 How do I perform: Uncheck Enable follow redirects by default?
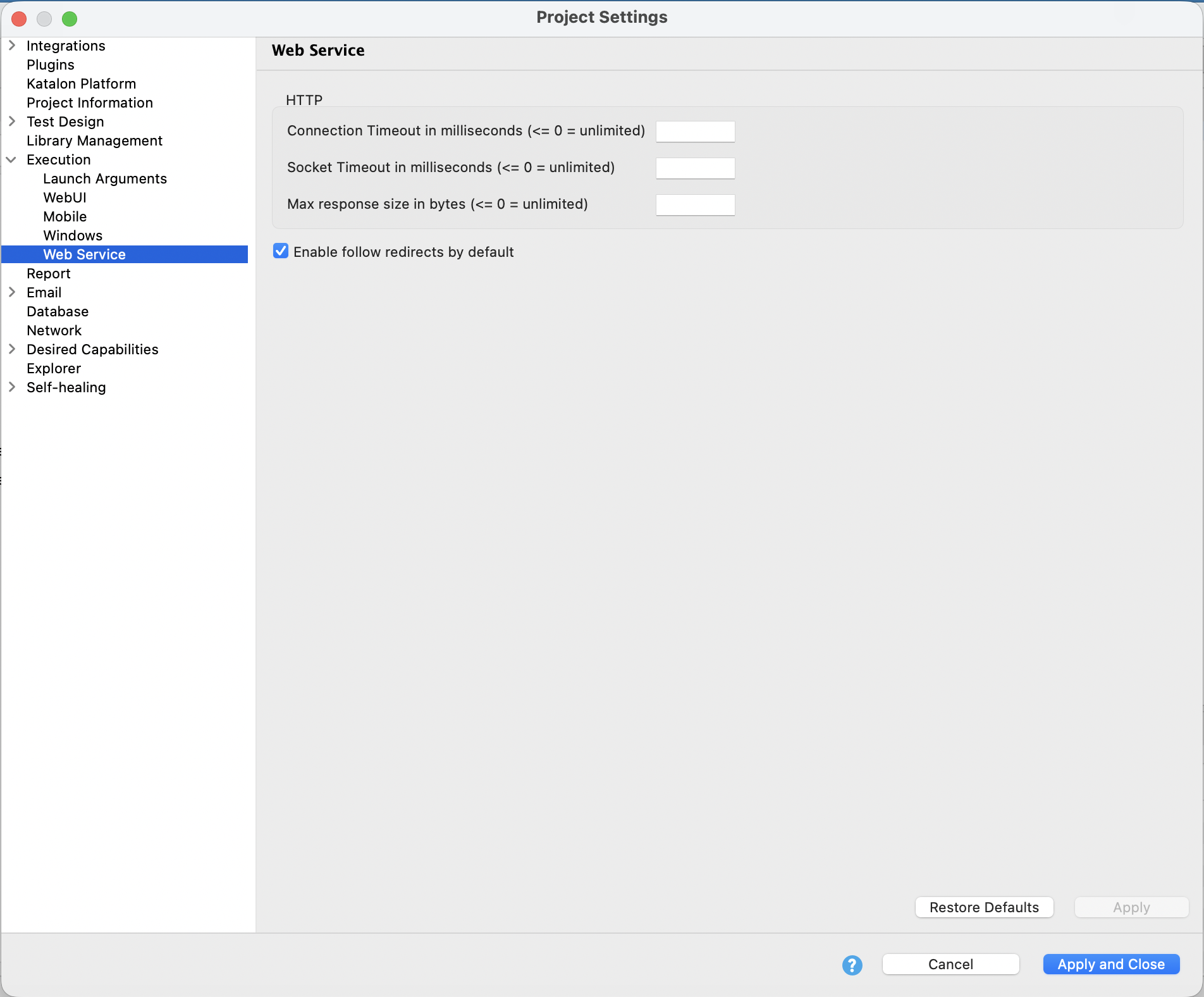[x=280, y=251]
